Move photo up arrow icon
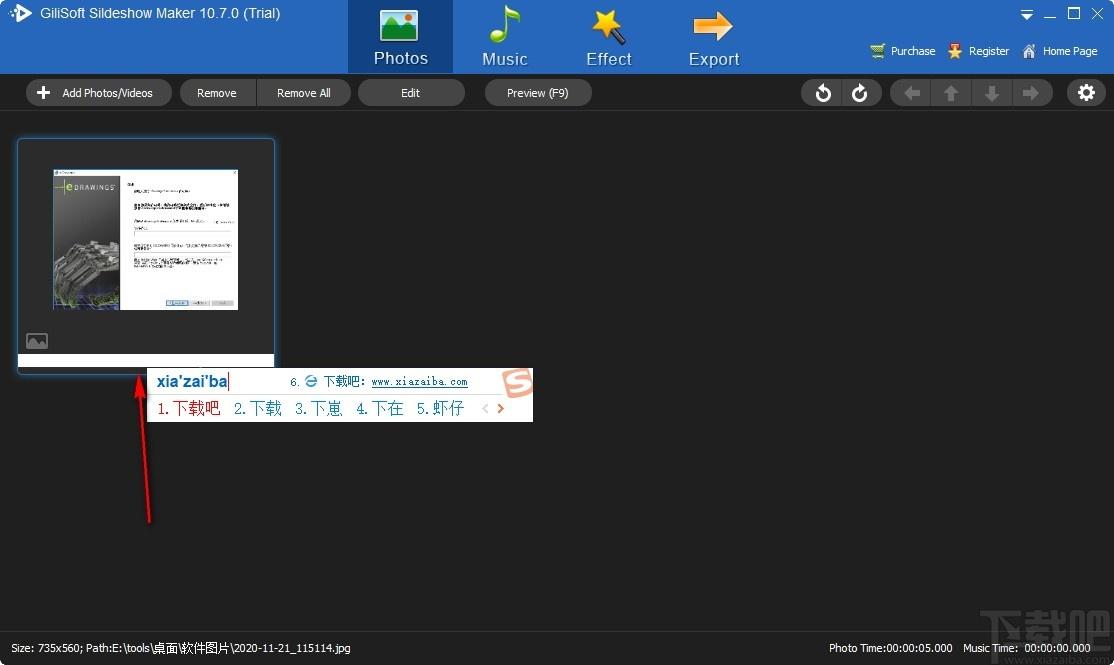The height and width of the screenshot is (665, 1114). [951, 93]
